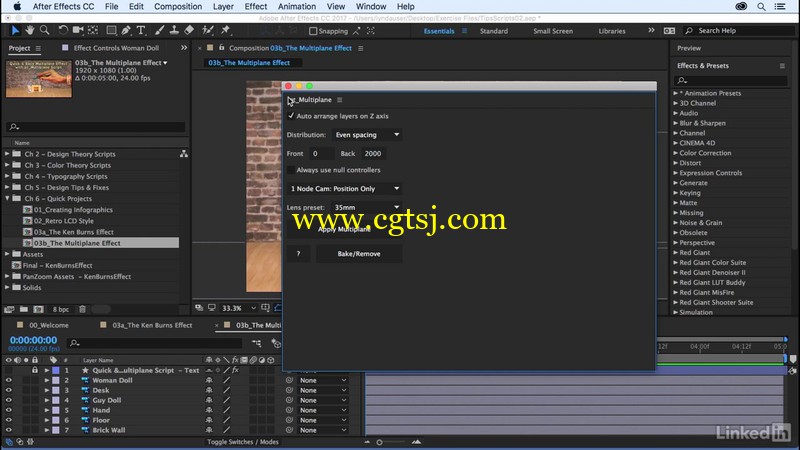Viewport: 800px width, 450px height.
Task: Collapse Ch 6 – Quick Projects folder
Action: (7, 198)
